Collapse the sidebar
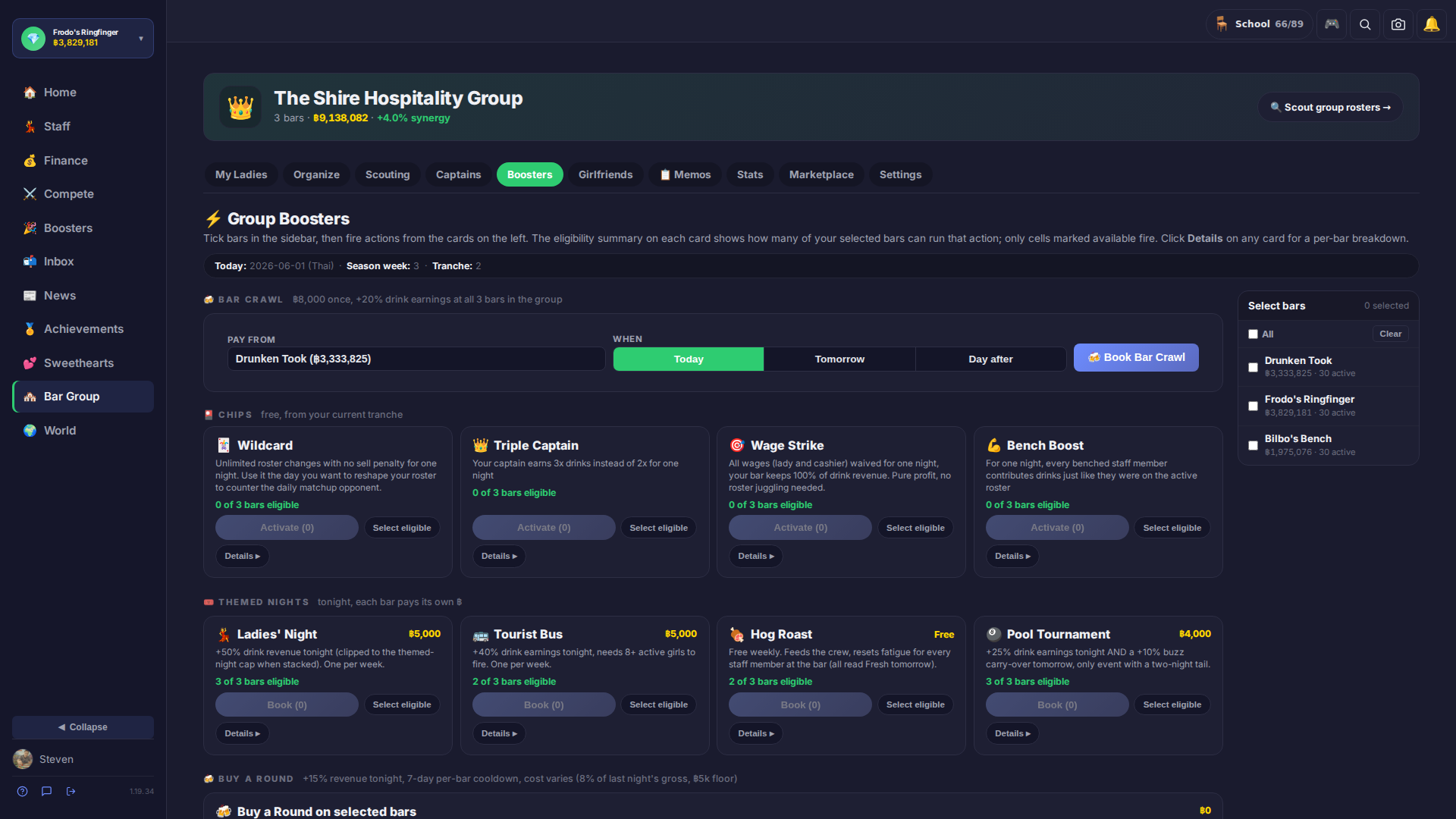This screenshot has width=1456, height=819. click(x=83, y=727)
